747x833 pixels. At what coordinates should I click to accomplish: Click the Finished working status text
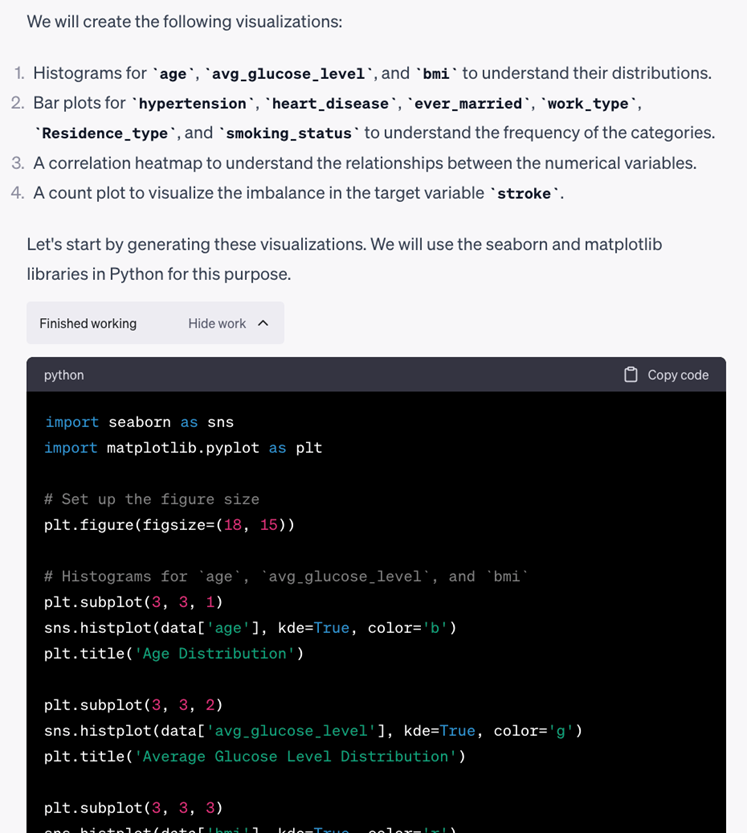[87, 323]
